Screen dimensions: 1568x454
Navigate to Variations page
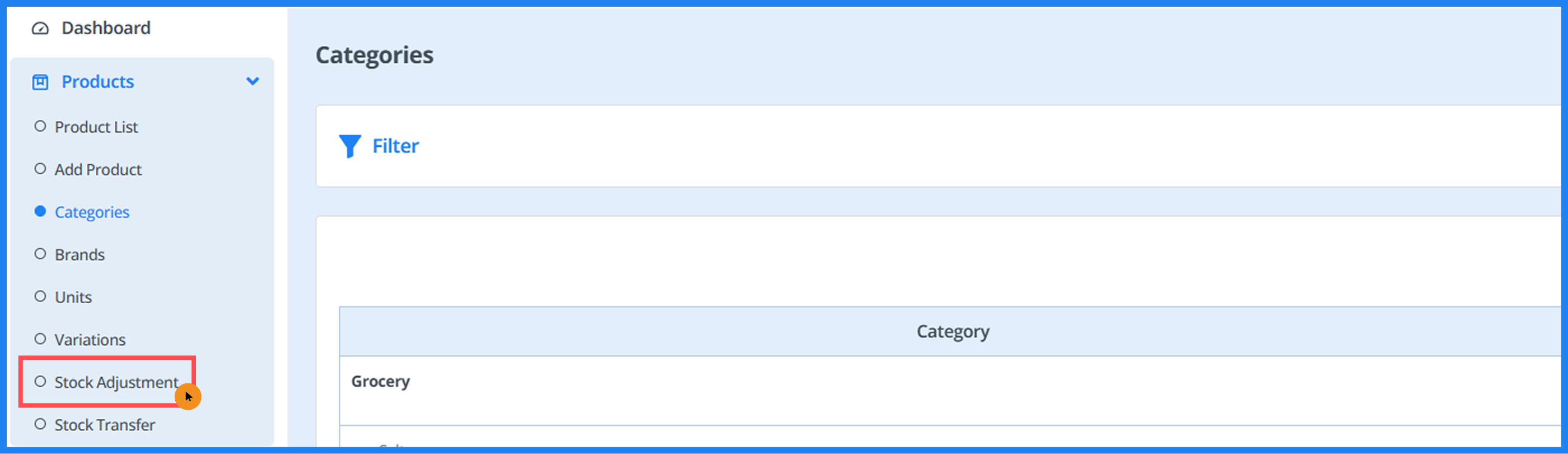[x=90, y=340]
